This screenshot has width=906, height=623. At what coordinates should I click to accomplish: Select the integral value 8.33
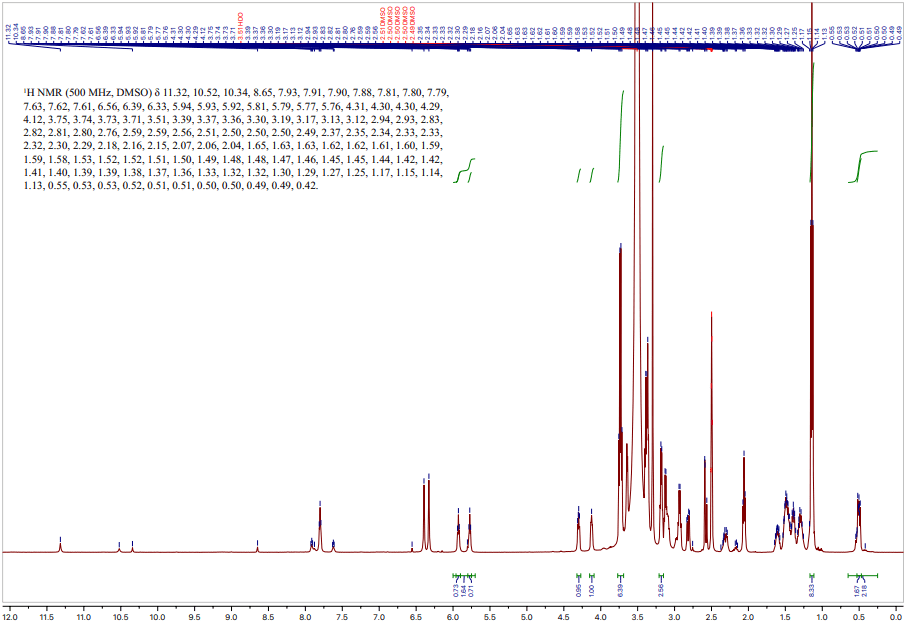pyautogui.click(x=810, y=588)
